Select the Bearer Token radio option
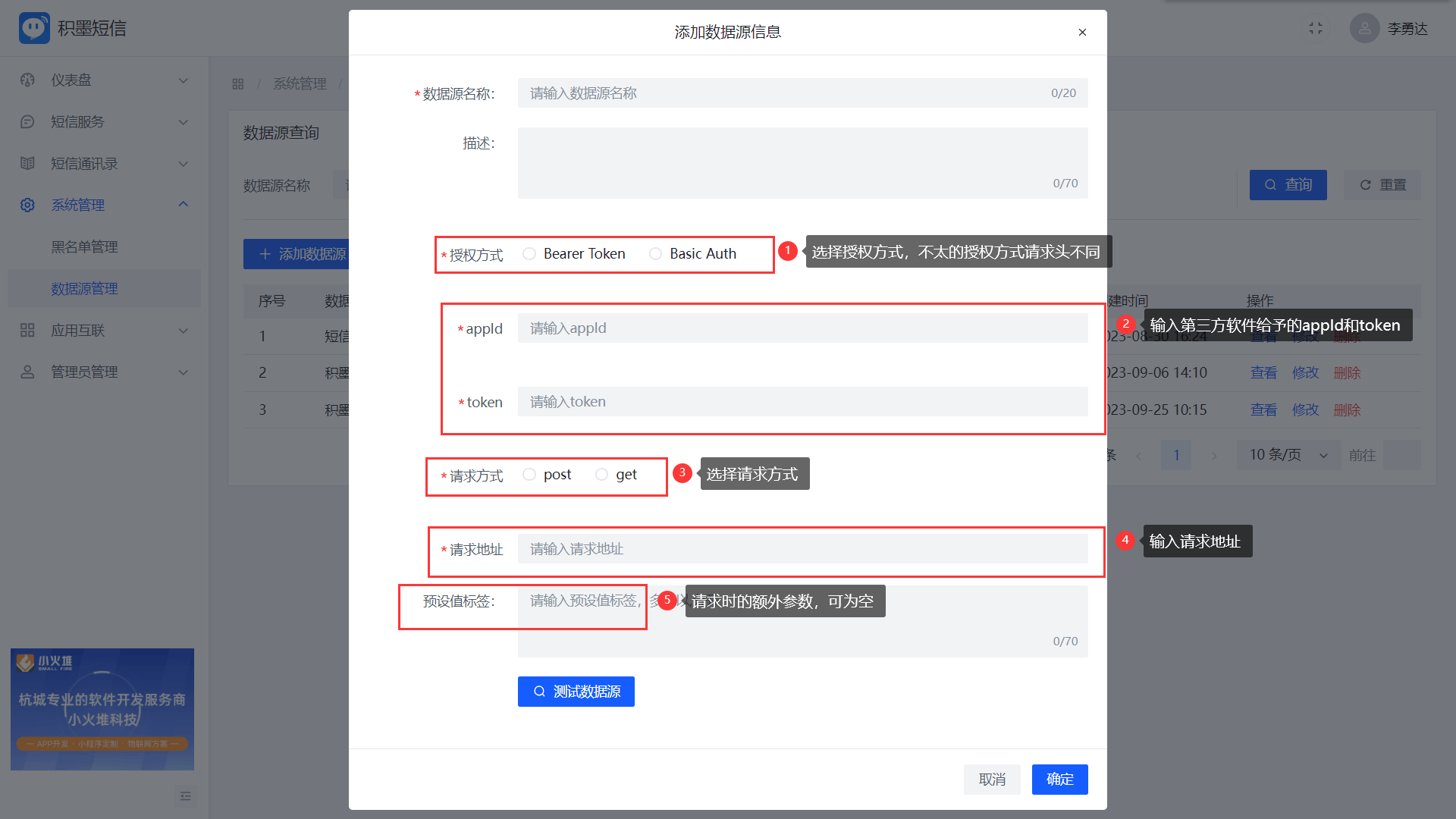 pos(529,254)
